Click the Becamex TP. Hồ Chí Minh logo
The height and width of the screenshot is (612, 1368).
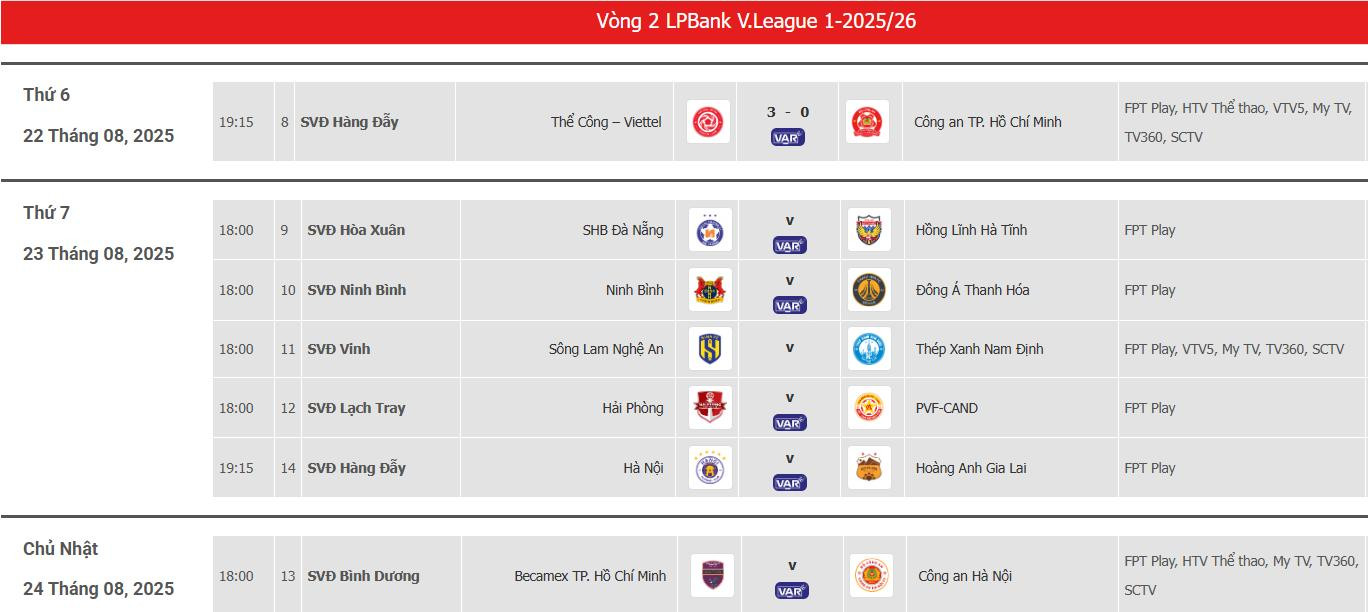pyautogui.click(x=712, y=576)
